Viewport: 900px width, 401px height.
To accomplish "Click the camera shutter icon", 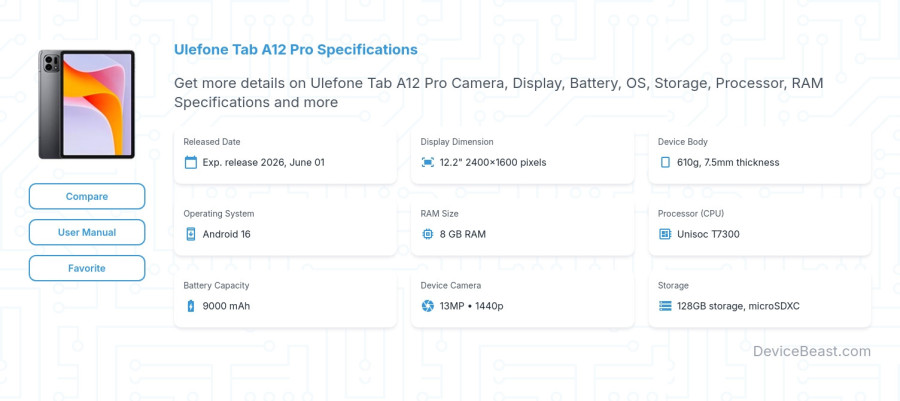I will point(428,306).
